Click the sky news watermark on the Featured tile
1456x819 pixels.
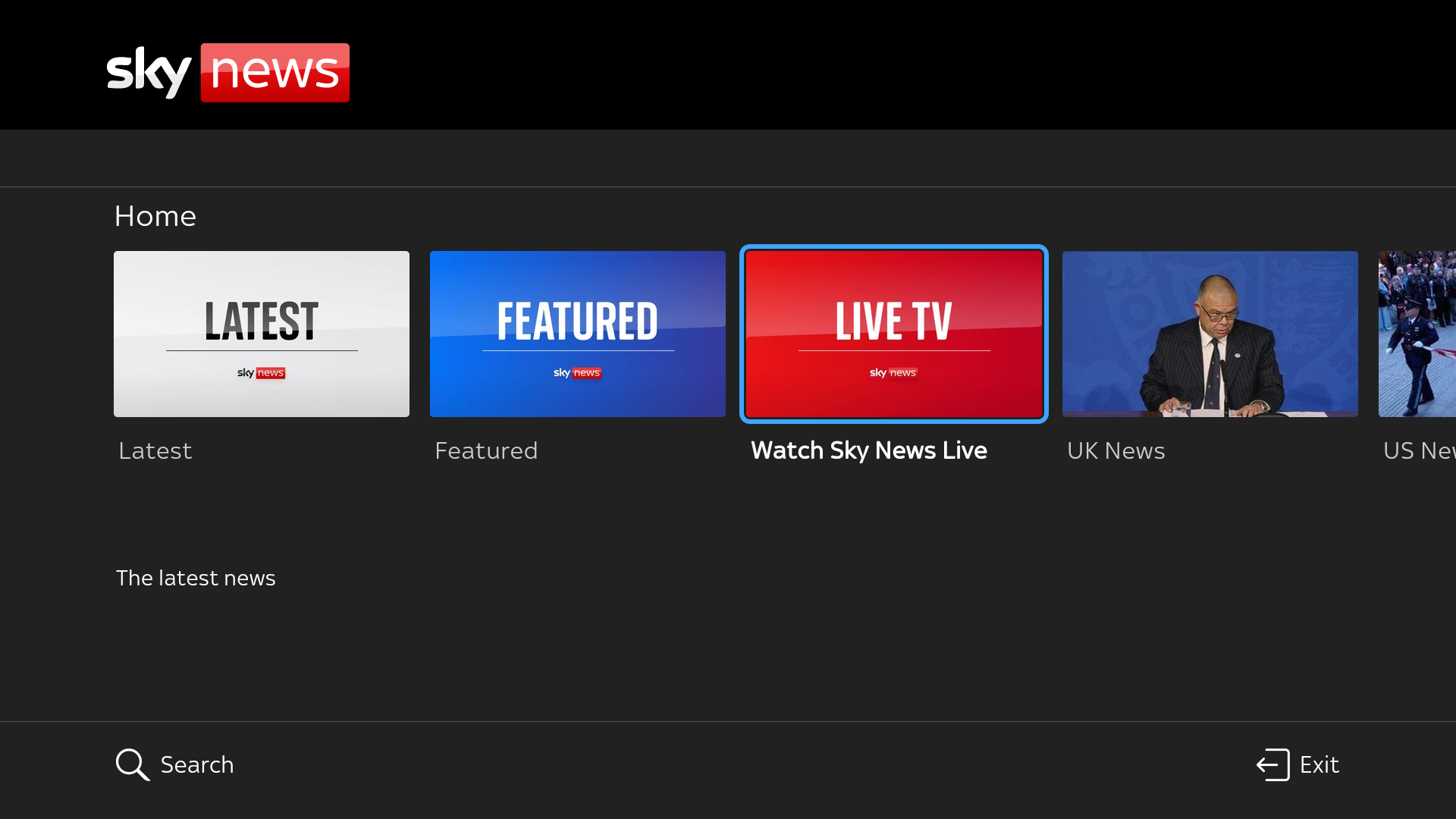coord(577,372)
